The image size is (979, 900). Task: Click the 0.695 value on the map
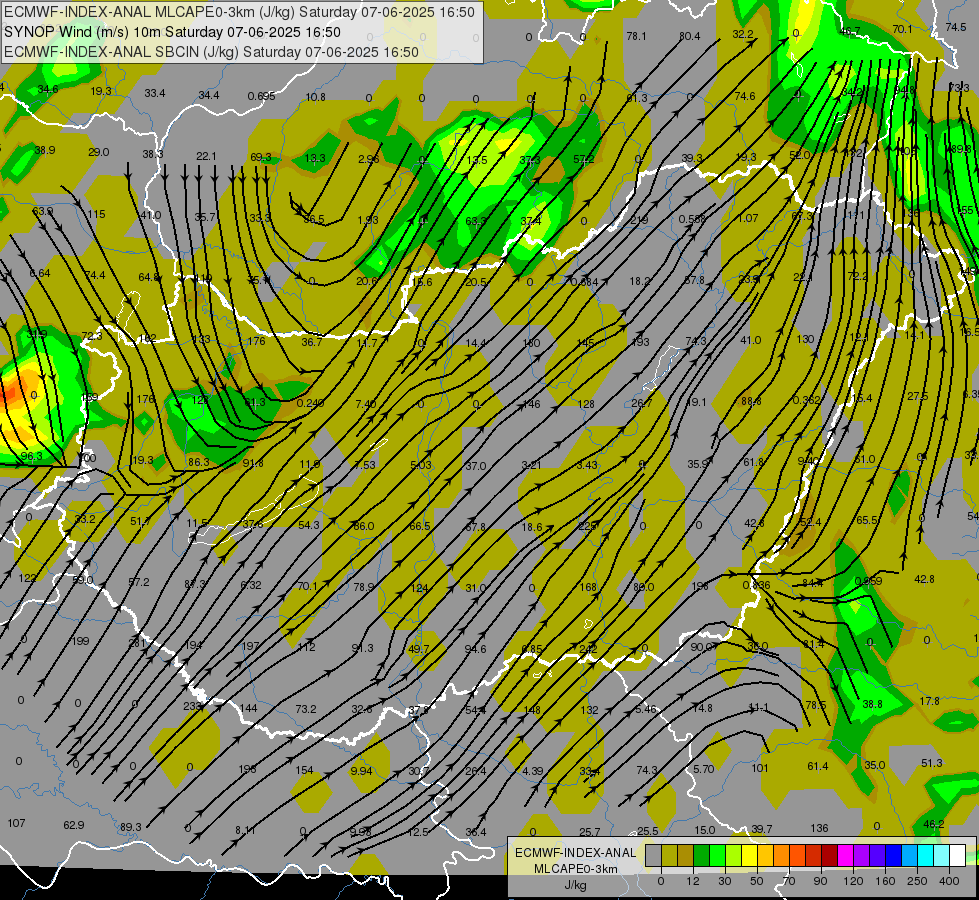click(261, 96)
